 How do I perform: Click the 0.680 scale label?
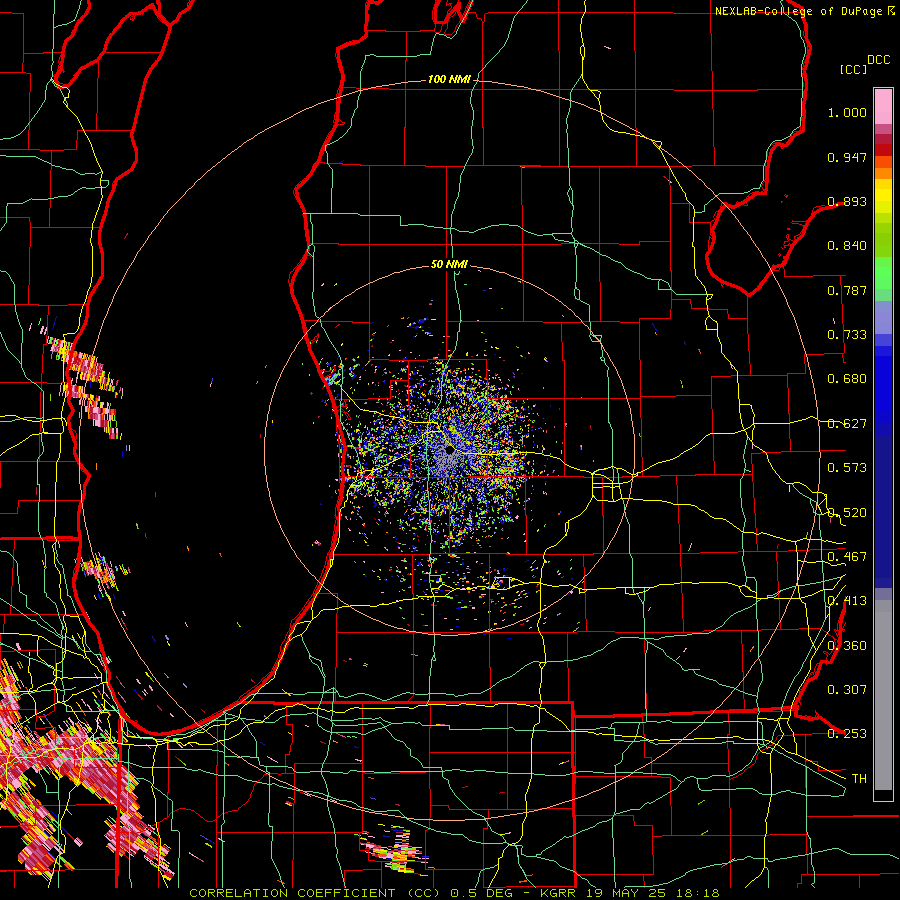[x=847, y=379]
